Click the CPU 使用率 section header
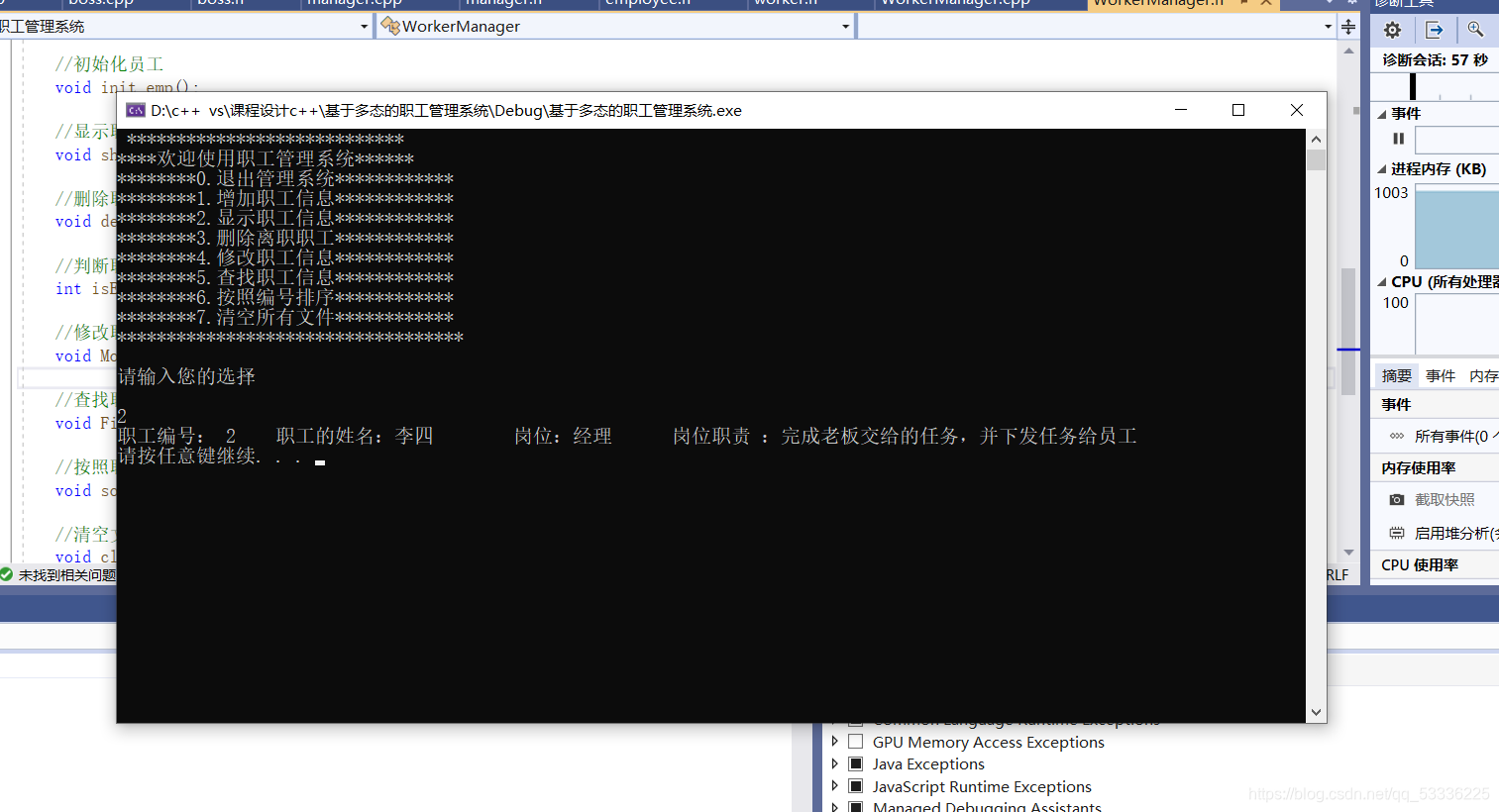Viewport: 1499px width, 812px height. (x=1420, y=564)
